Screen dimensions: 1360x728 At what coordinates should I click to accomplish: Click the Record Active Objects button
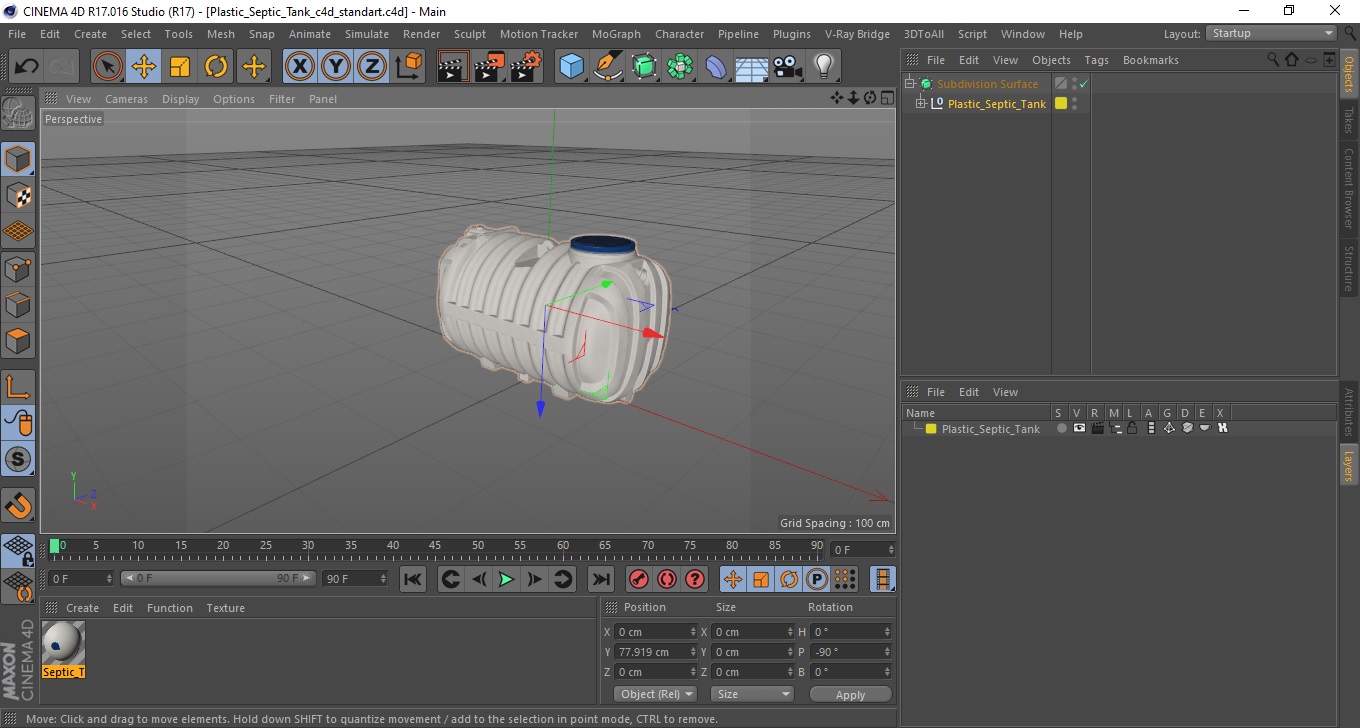pos(639,579)
